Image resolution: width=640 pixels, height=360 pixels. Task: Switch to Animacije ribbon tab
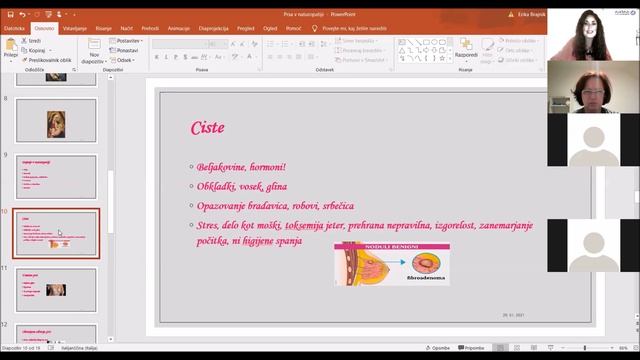pyautogui.click(x=179, y=29)
